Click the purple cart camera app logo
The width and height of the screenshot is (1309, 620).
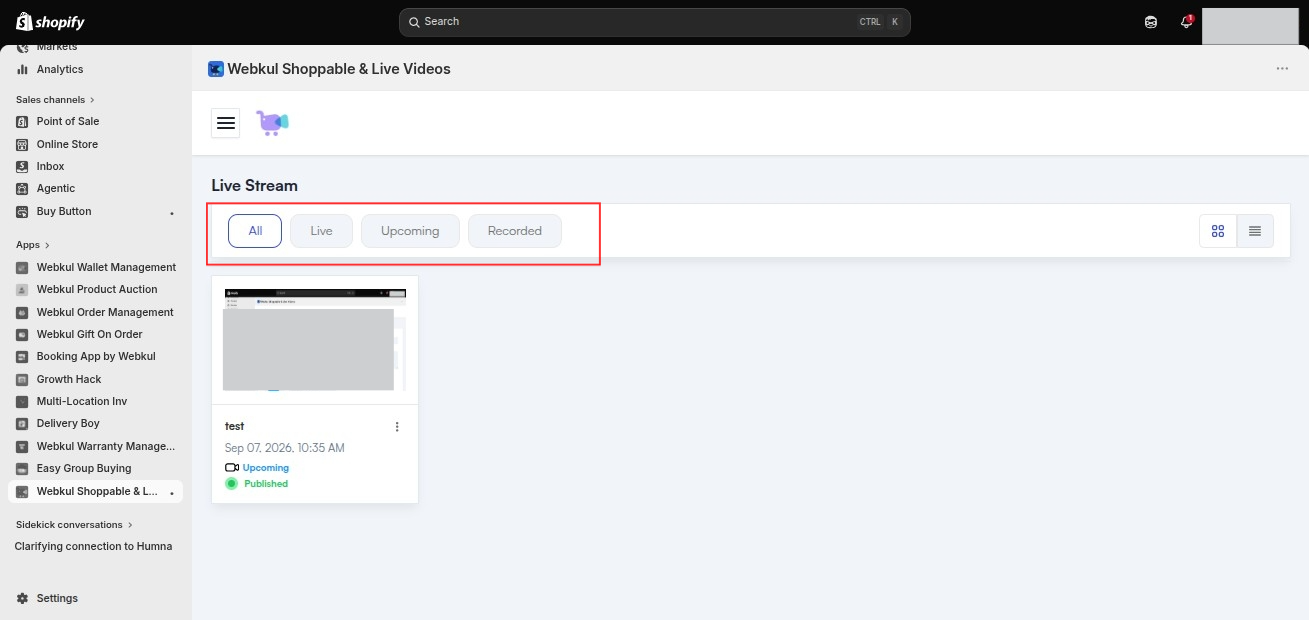(272, 122)
